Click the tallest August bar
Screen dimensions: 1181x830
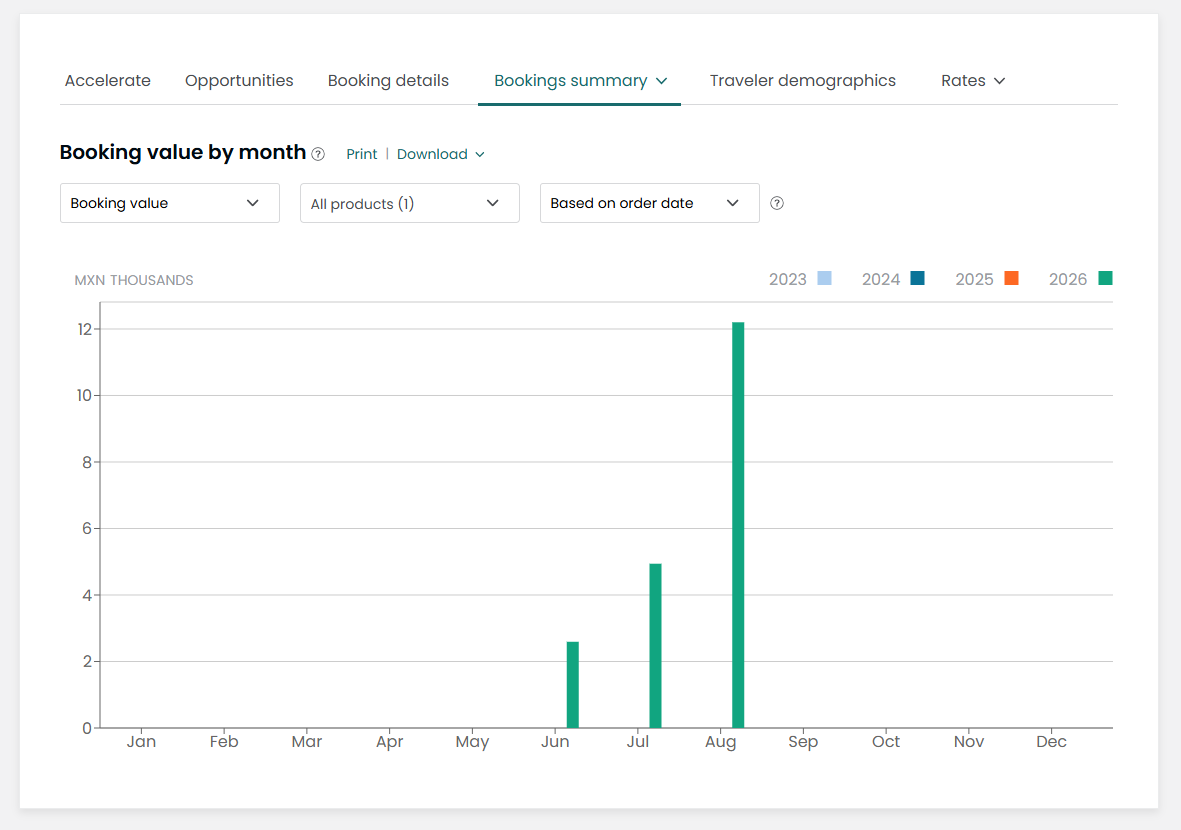(x=738, y=525)
